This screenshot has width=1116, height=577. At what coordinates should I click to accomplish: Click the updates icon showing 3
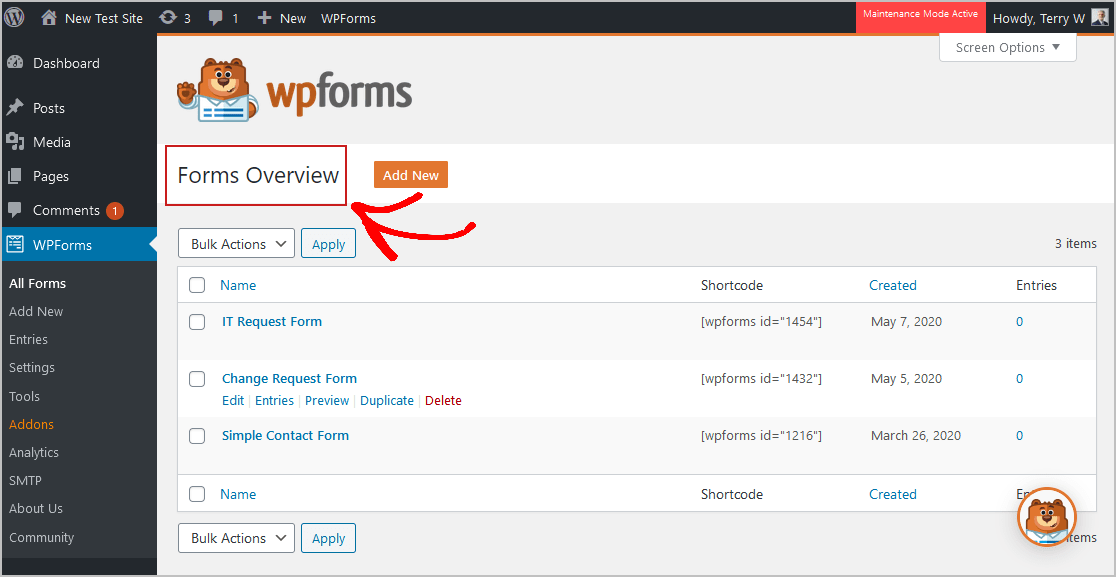(168, 18)
